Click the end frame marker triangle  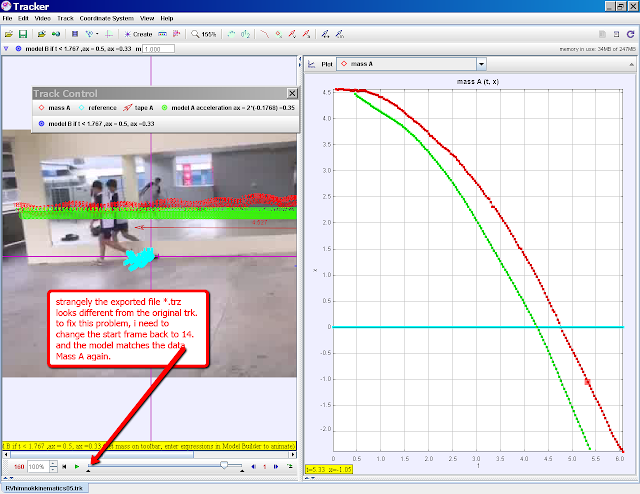point(242,471)
